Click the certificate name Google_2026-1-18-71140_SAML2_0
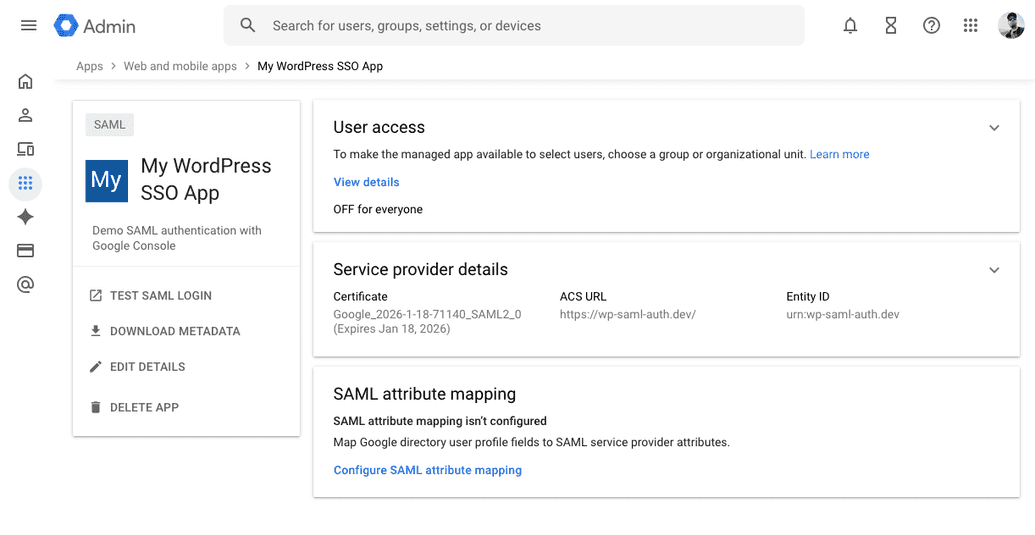The height and width of the screenshot is (535, 1035). tap(427, 314)
